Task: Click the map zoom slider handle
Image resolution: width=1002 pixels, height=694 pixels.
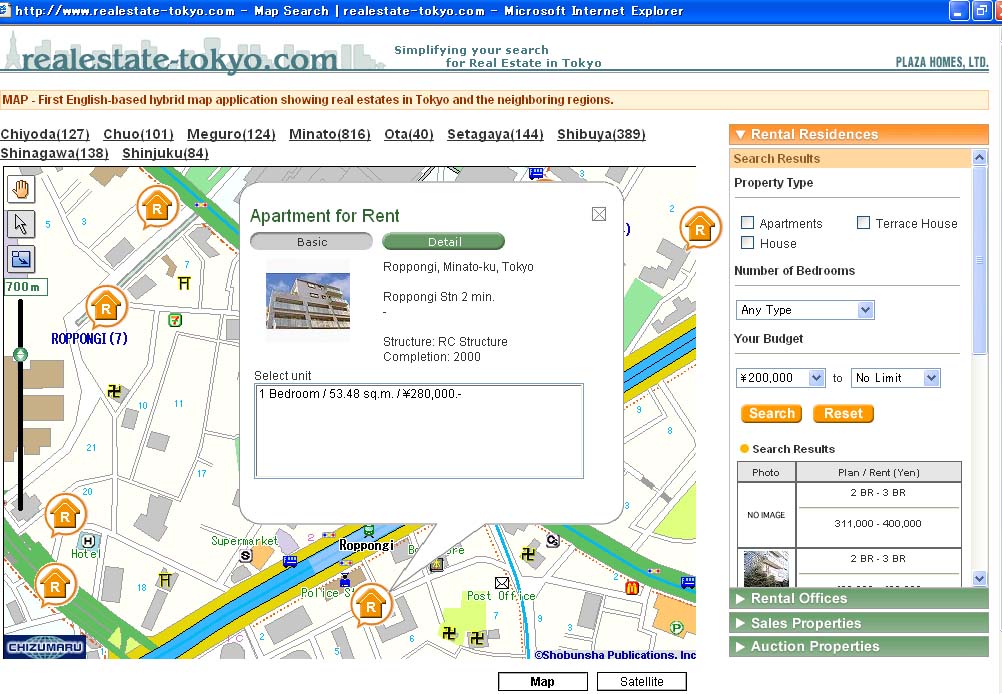Action: (20, 354)
